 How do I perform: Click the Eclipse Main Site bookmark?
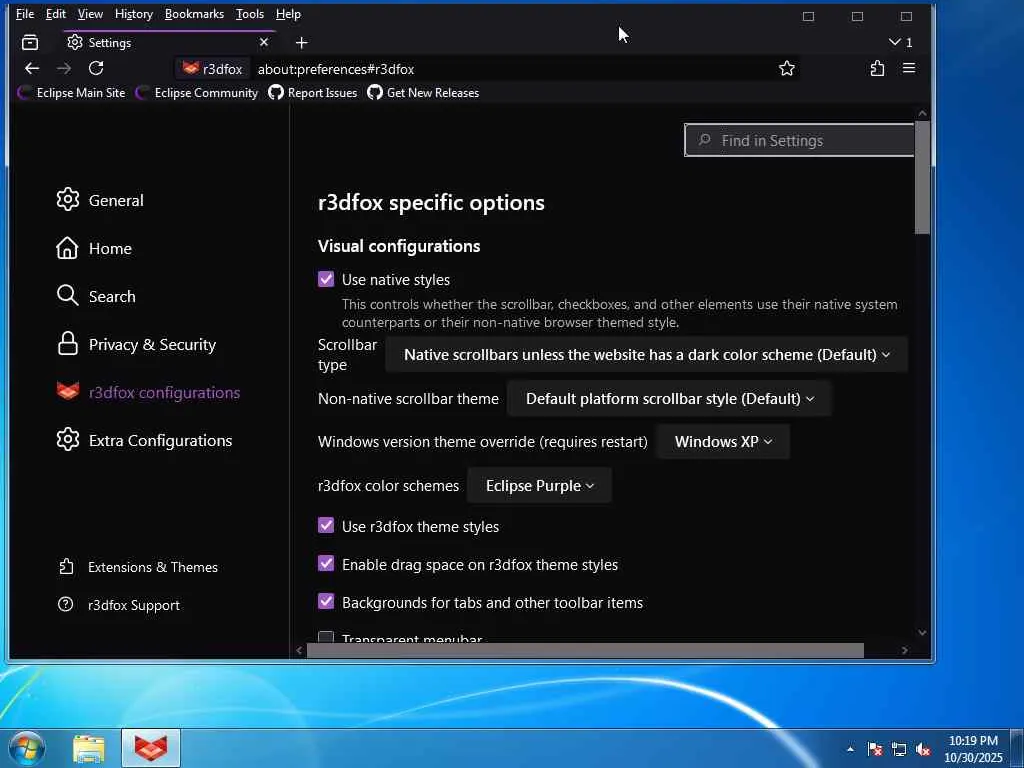71,93
